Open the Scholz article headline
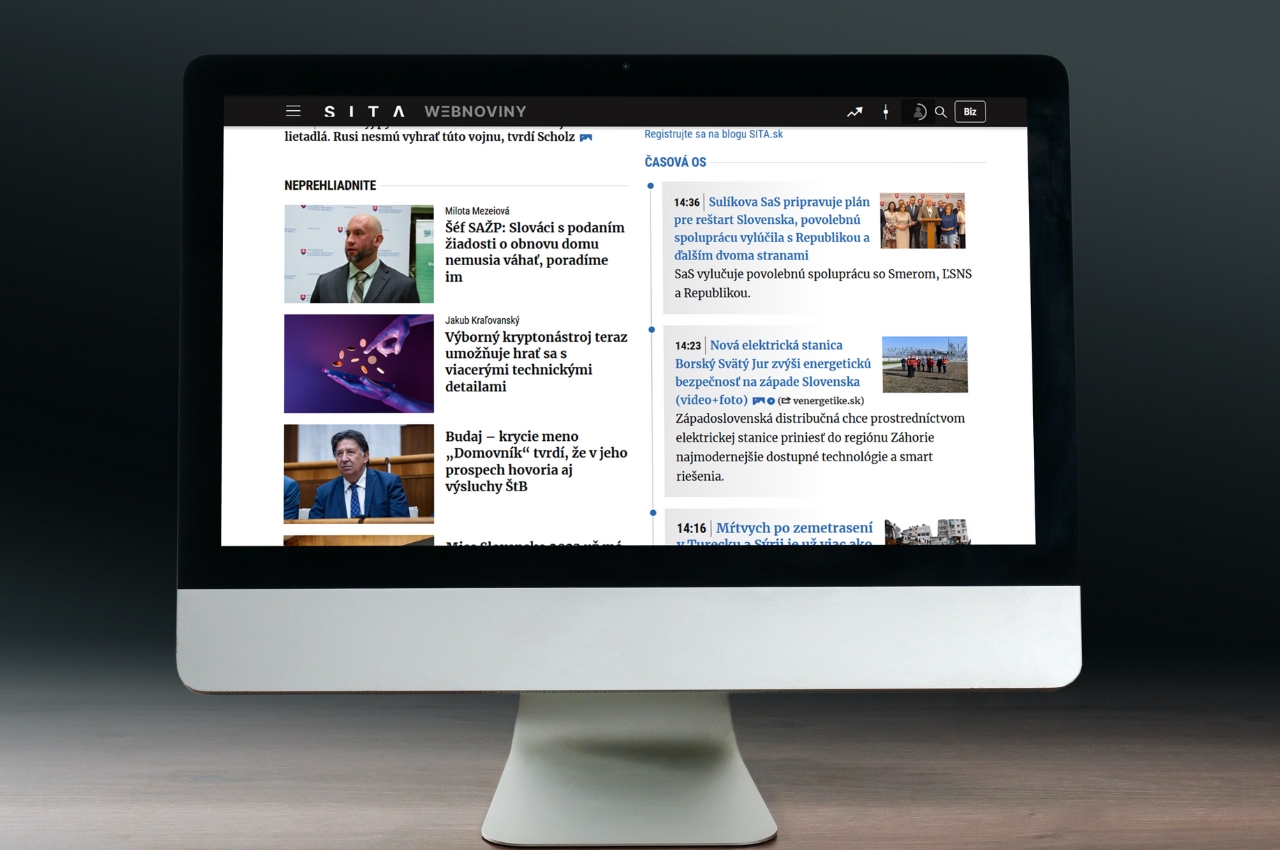This screenshot has height=850, width=1280. [x=430, y=136]
